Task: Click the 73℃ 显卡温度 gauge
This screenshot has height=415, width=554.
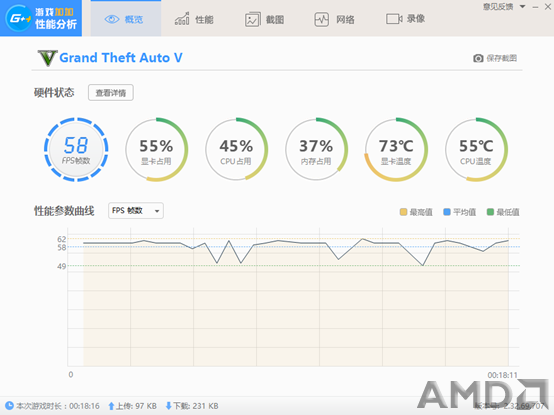Action: coord(396,149)
